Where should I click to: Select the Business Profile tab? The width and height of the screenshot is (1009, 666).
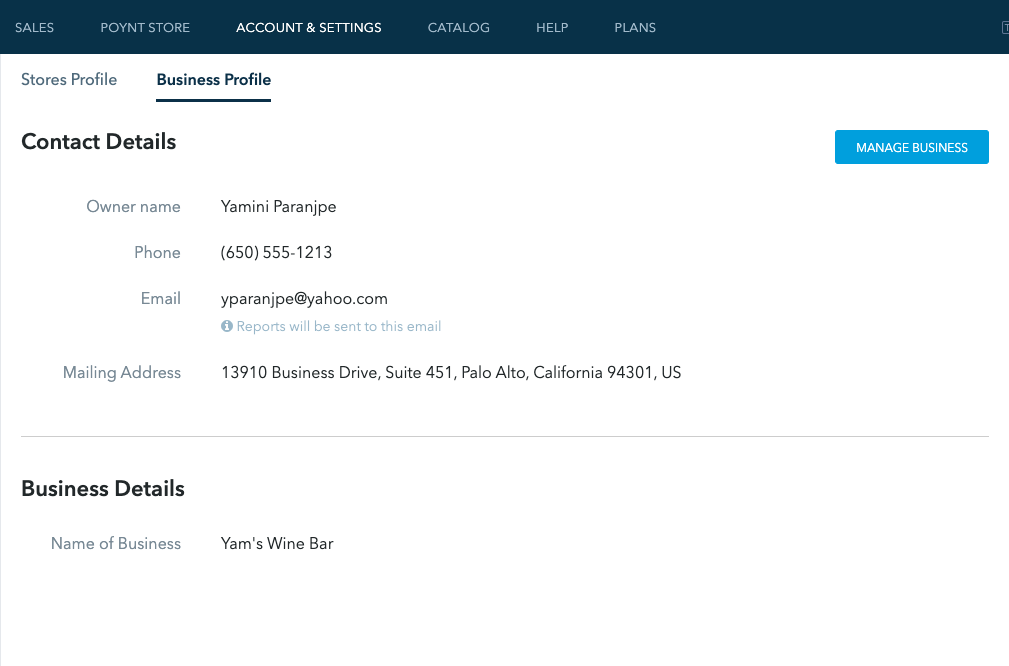pyautogui.click(x=214, y=80)
